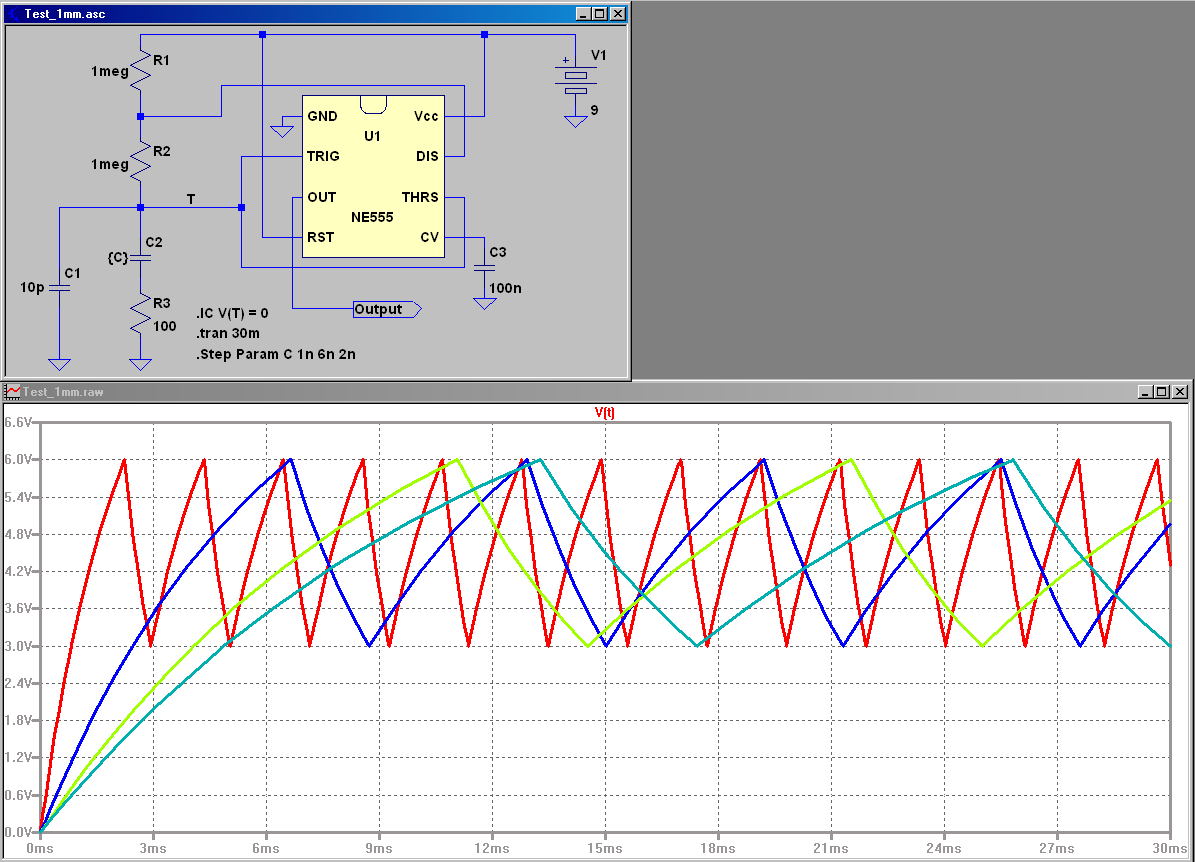Select the Output net flag

coord(387,309)
